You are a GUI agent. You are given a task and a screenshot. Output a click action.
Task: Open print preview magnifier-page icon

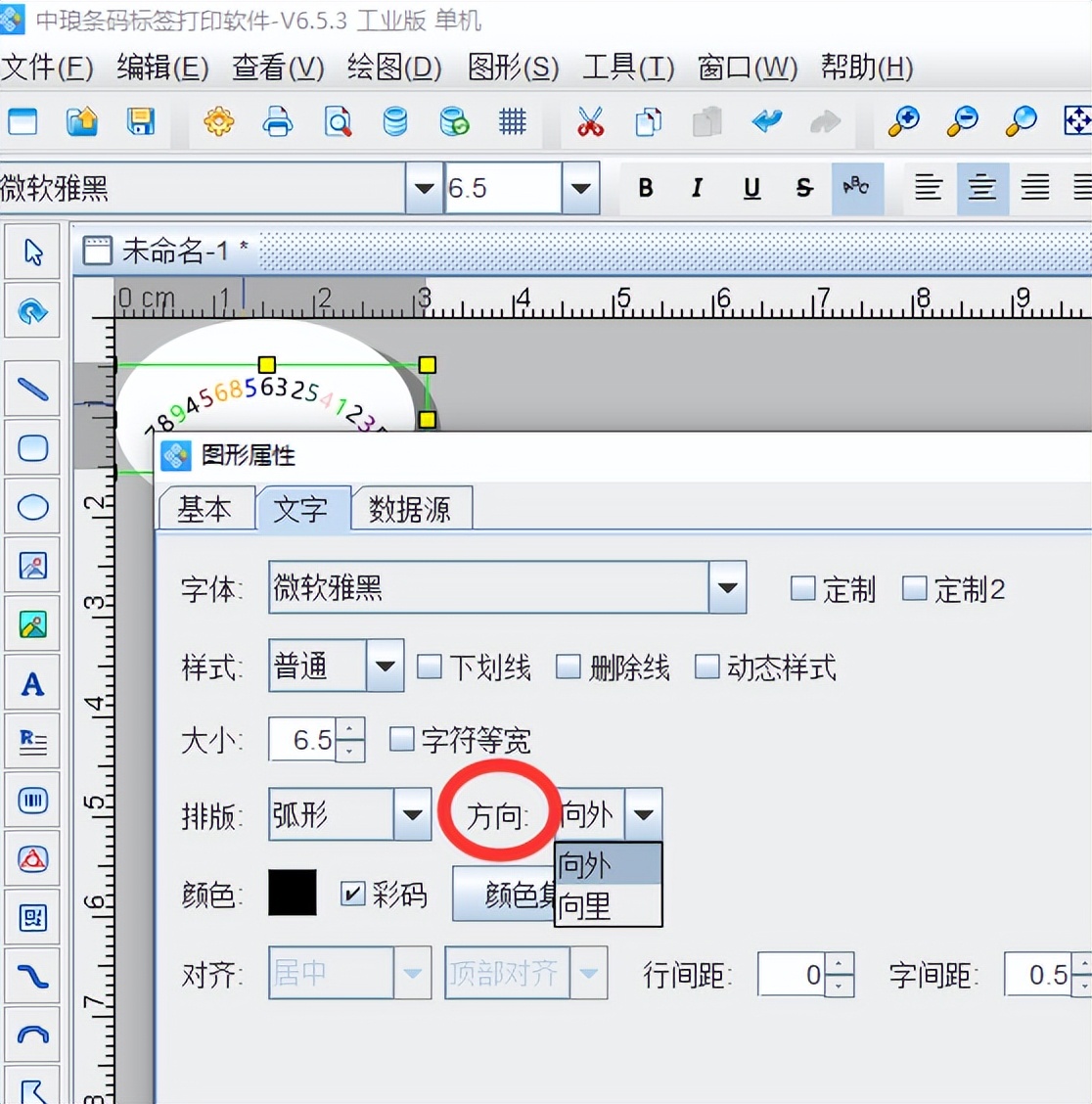point(338,121)
